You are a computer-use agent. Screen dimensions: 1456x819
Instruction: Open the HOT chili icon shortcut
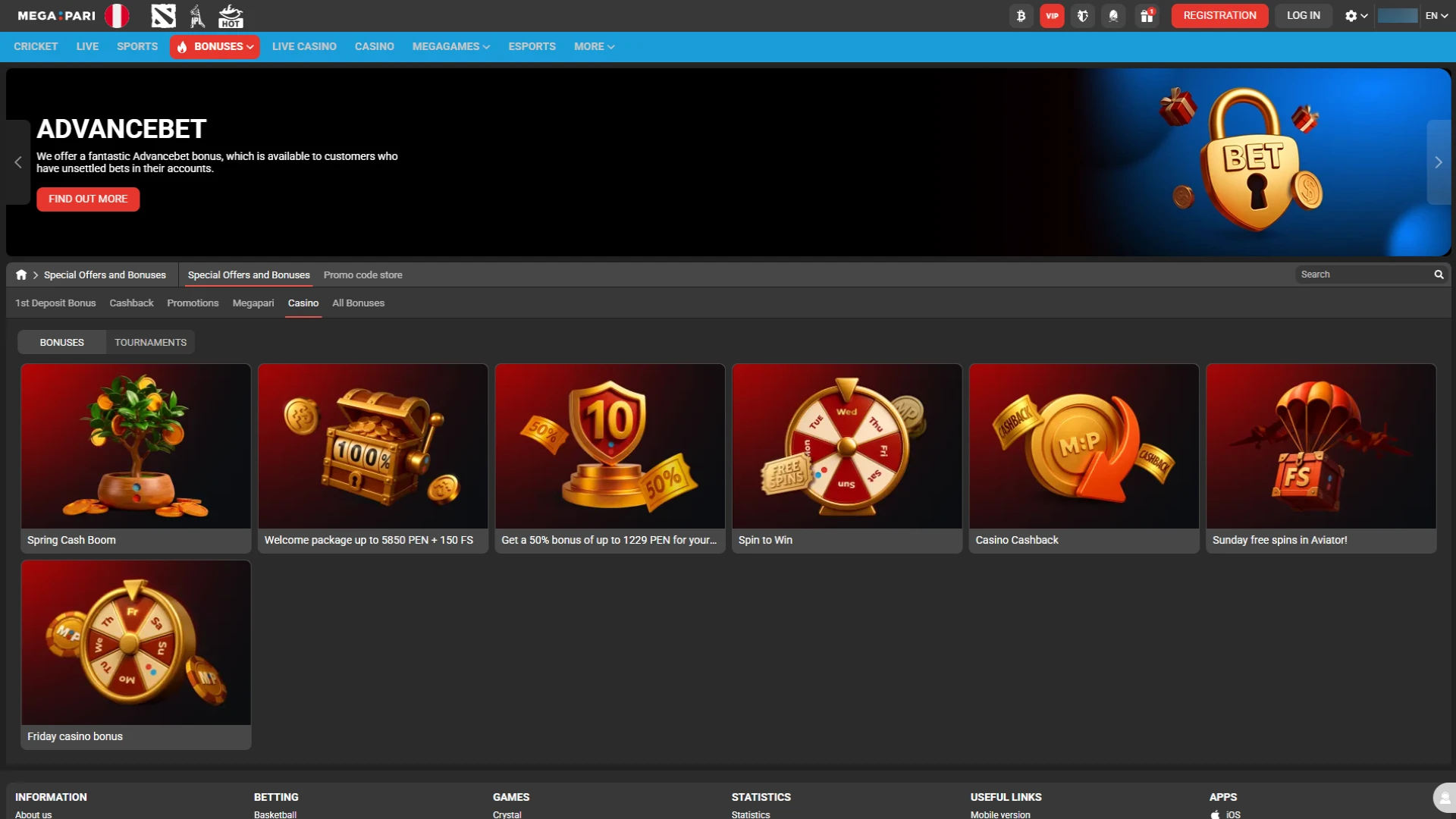(231, 16)
